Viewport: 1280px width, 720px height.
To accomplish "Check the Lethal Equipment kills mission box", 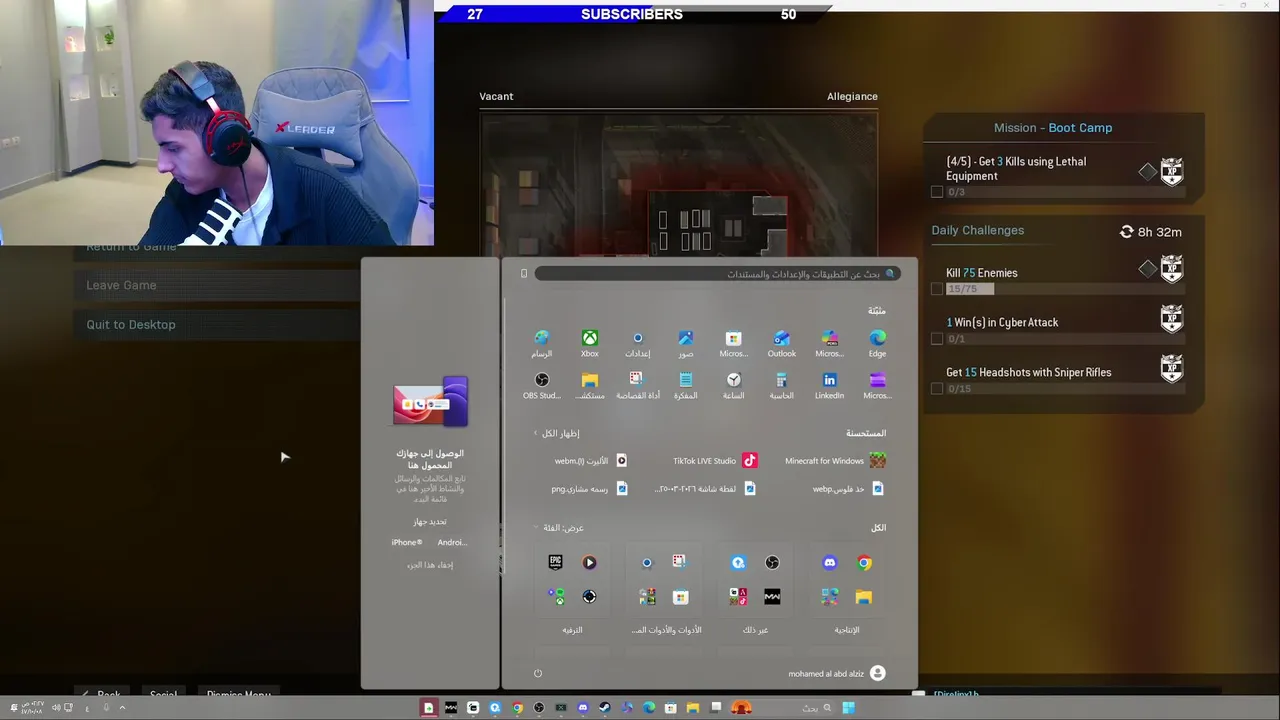I will tap(937, 192).
